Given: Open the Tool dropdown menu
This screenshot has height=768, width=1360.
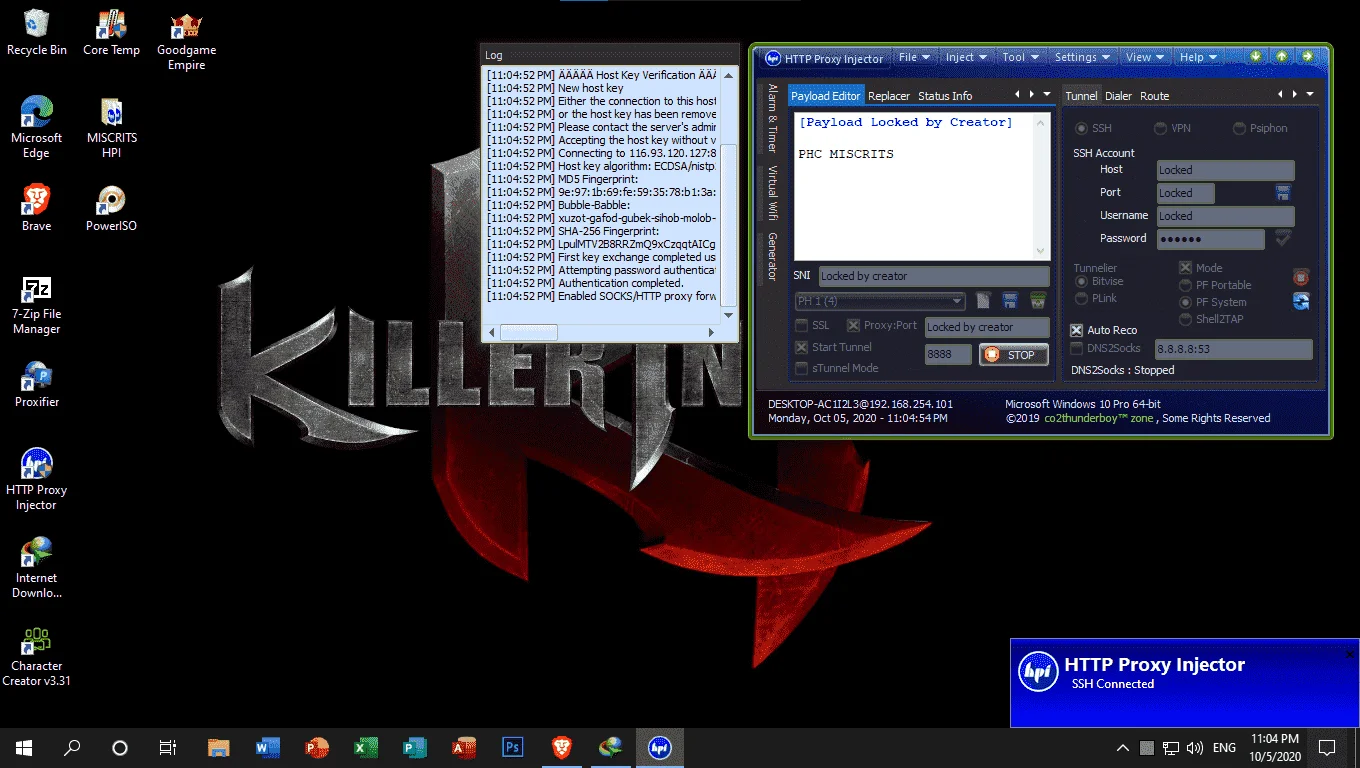Looking at the screenshot, I should pos(1021,58).
